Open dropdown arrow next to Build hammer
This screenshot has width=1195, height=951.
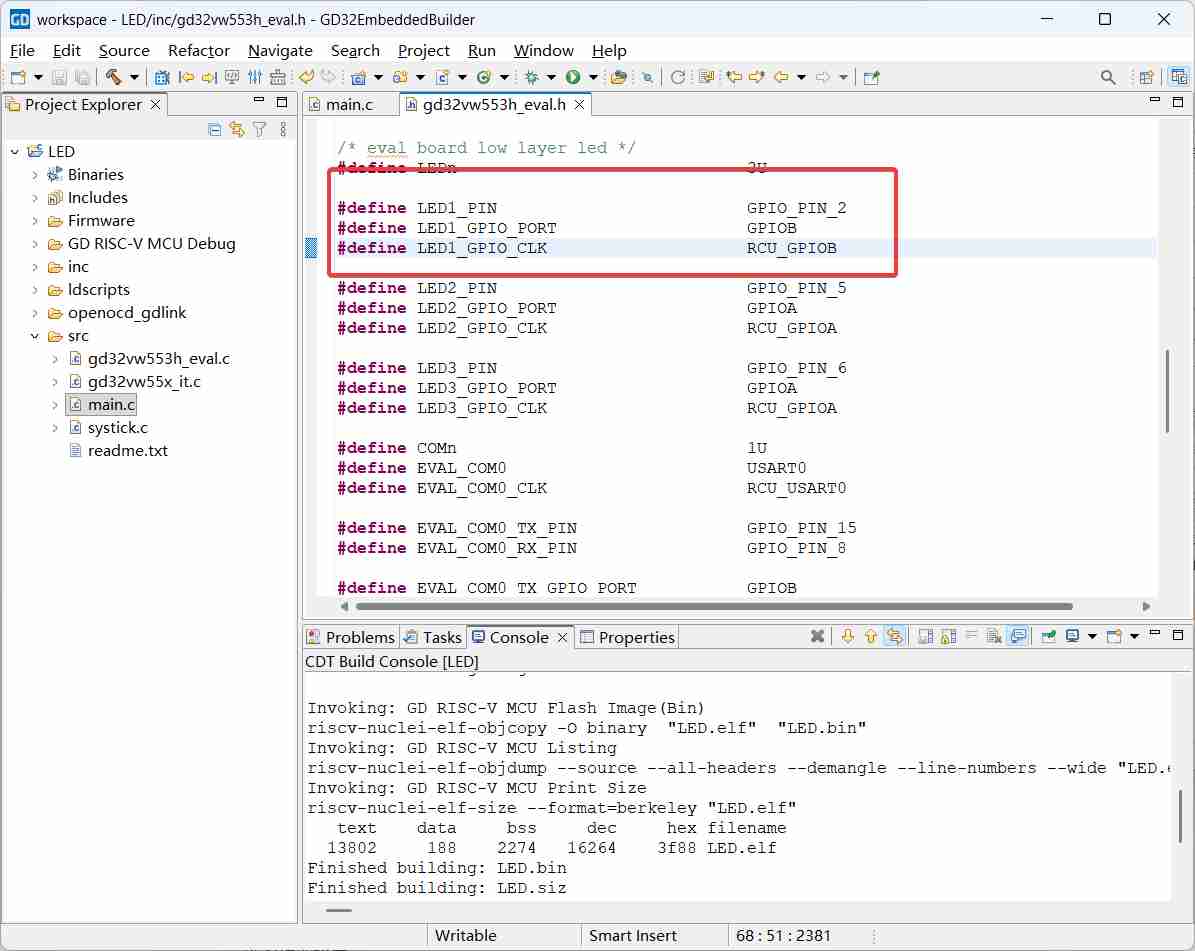coord(134,77)
